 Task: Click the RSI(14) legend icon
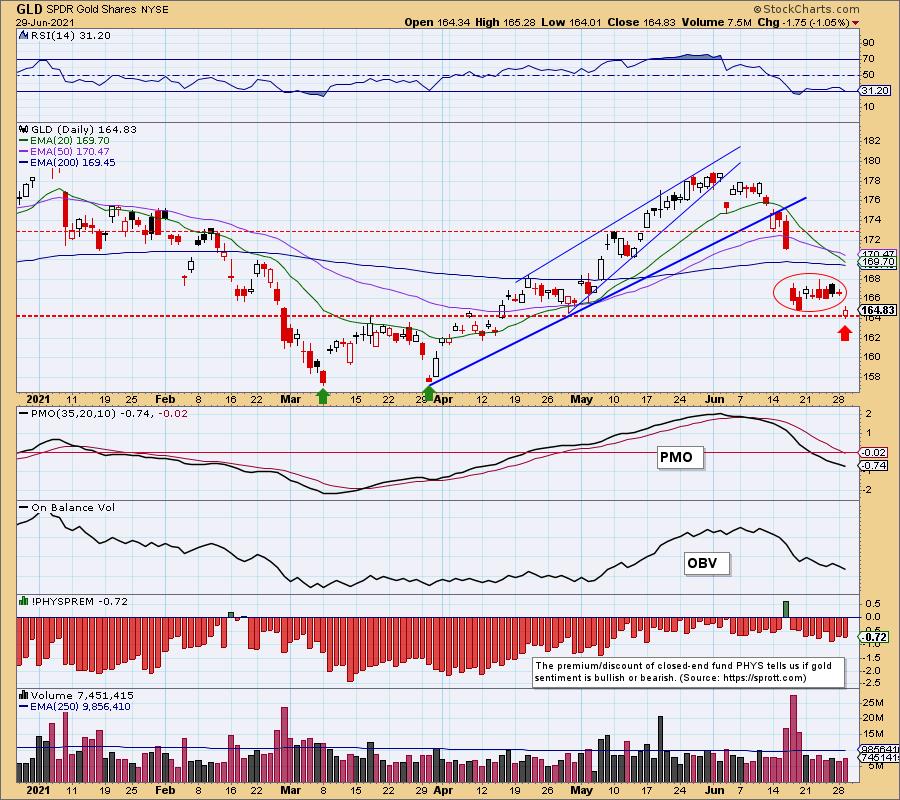24,35
